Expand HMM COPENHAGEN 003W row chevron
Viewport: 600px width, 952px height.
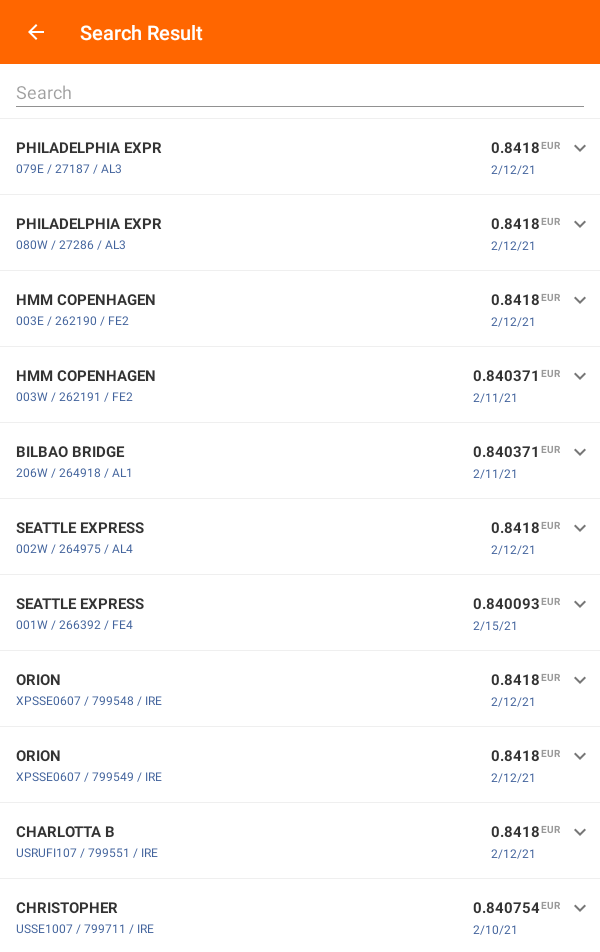(x=579, y=376)
